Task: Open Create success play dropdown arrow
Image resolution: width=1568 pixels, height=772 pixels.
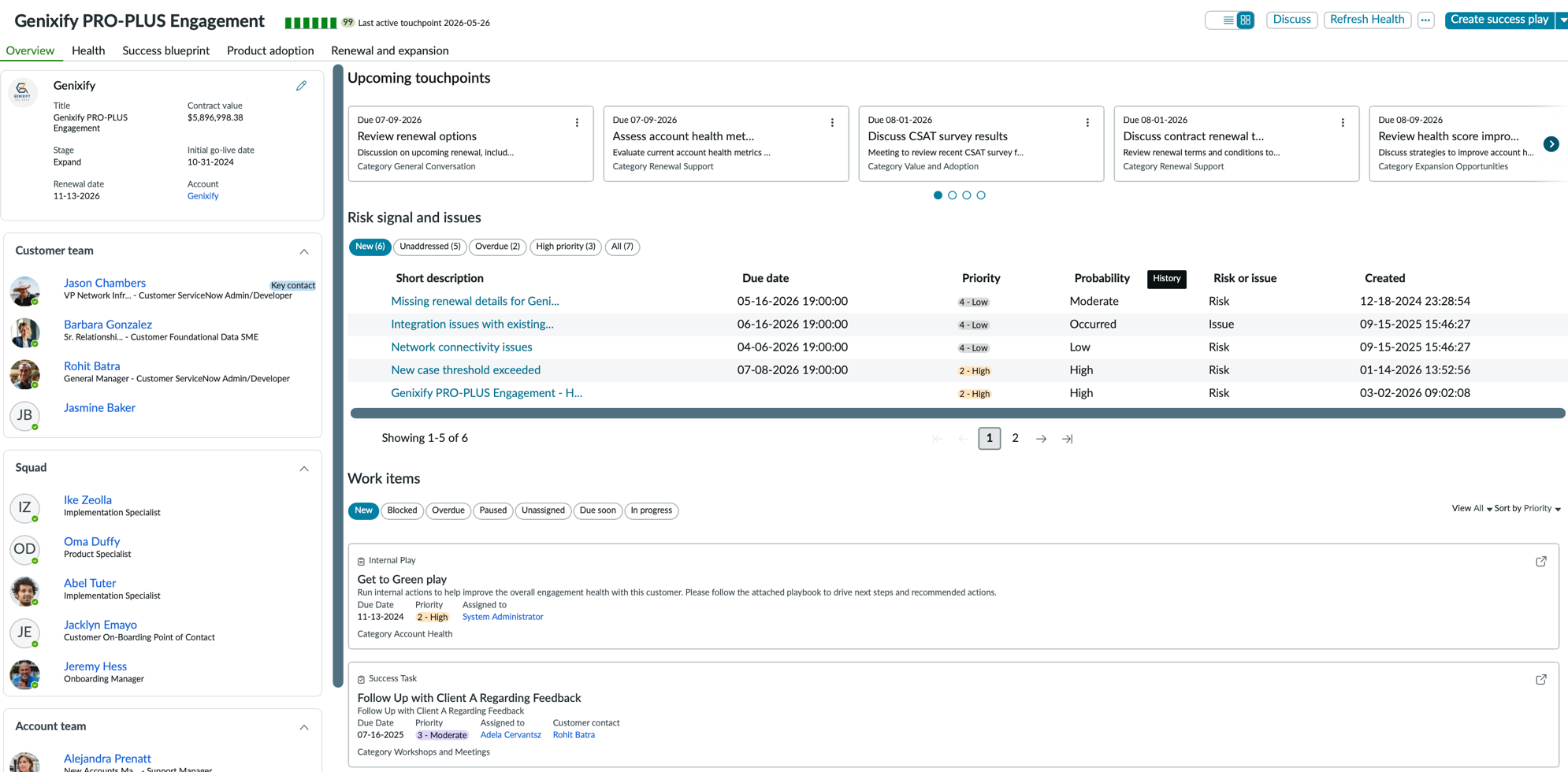Action: [1562, 20]
